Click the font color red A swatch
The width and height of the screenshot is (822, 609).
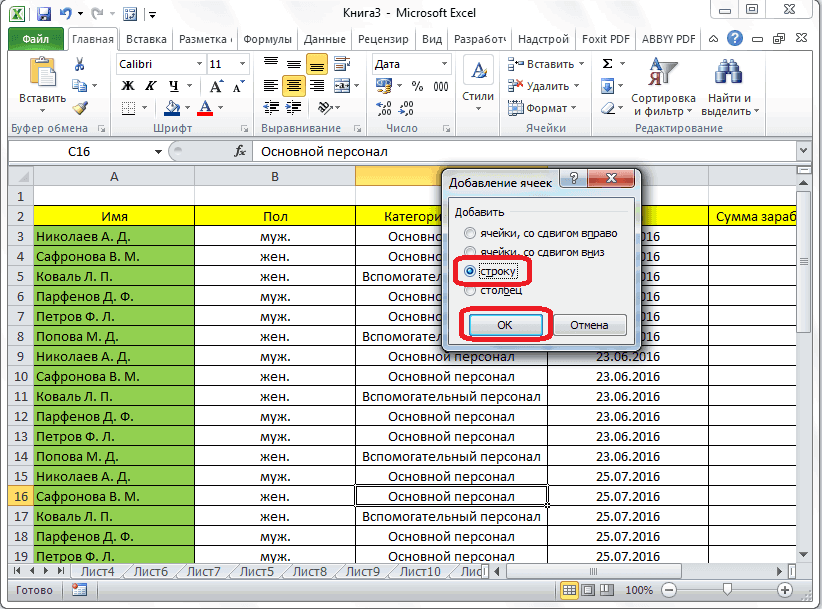(206, 108)
